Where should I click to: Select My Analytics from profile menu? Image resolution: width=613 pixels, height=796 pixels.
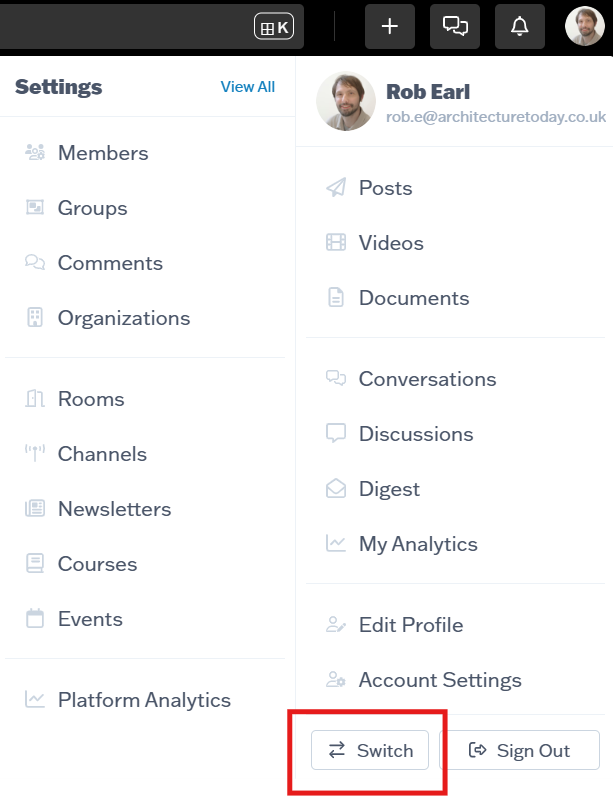(x=418, y=544)
